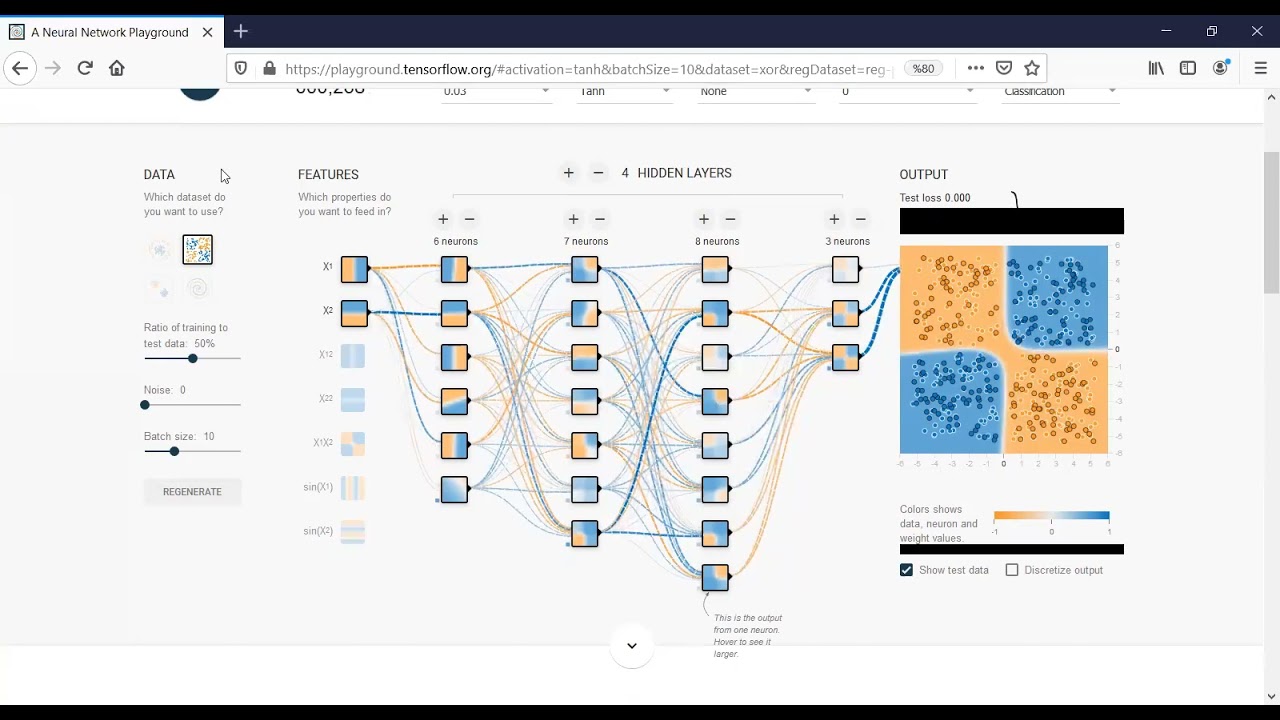Remove a hidden layer with minus icon
Image resolution: width=1280 pixels, height=720 pixels.
598,173
